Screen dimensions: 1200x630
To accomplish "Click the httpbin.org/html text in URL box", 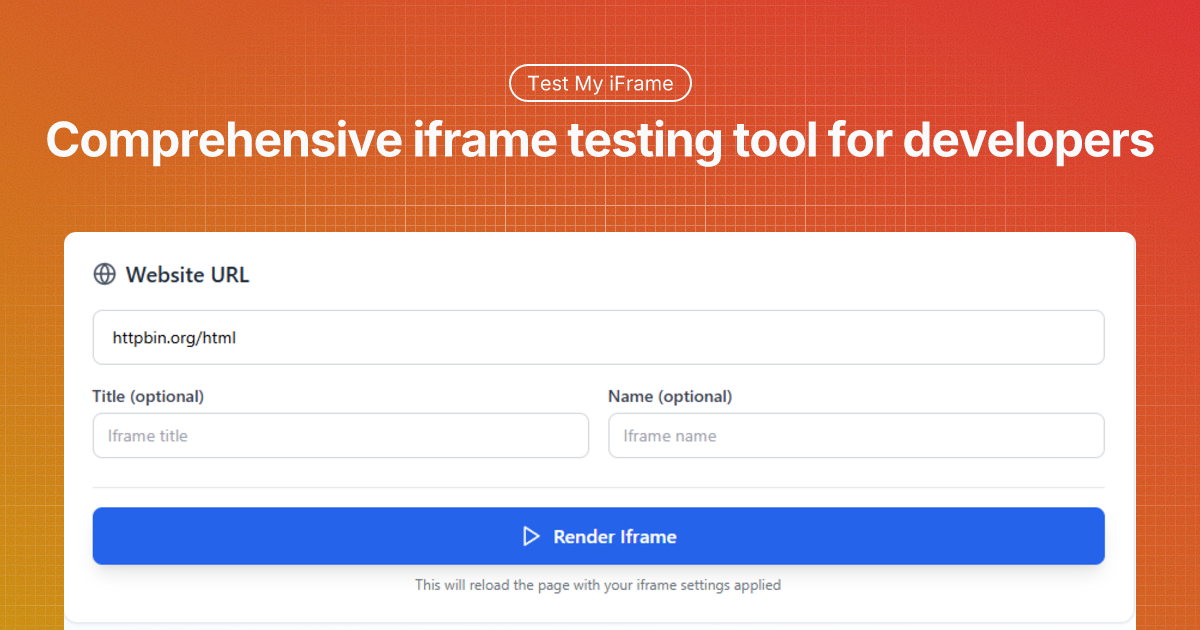I will coord(174,338).
